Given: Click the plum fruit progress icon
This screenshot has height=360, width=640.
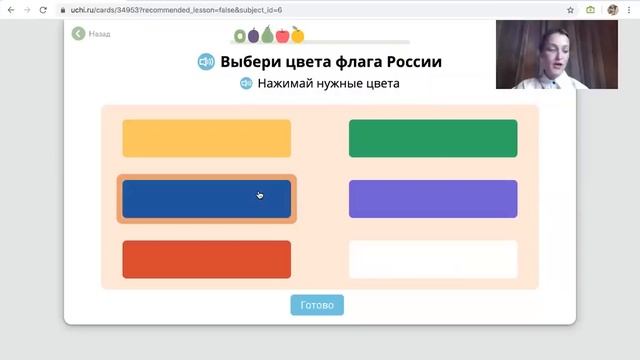Looking at the screenshot, I should (253, 36).
